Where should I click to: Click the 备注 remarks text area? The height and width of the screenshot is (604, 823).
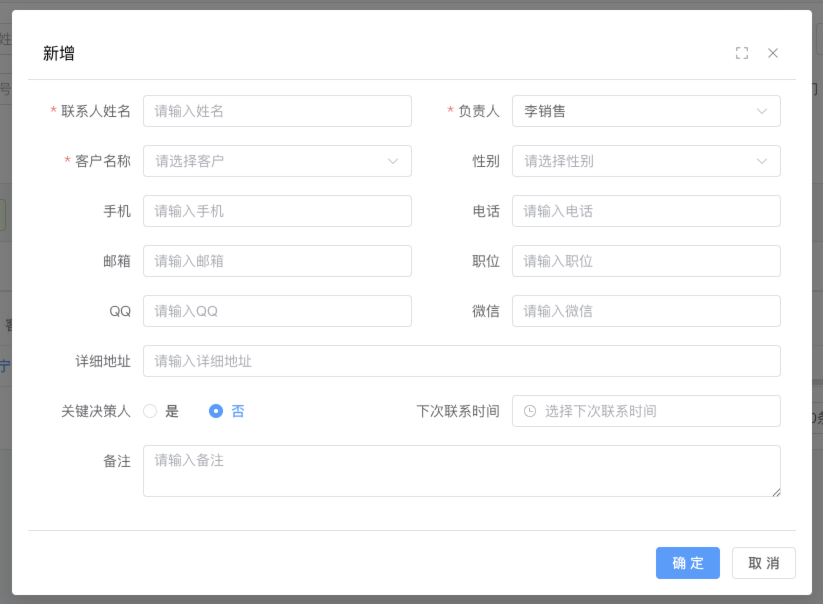tap(461, 471)
